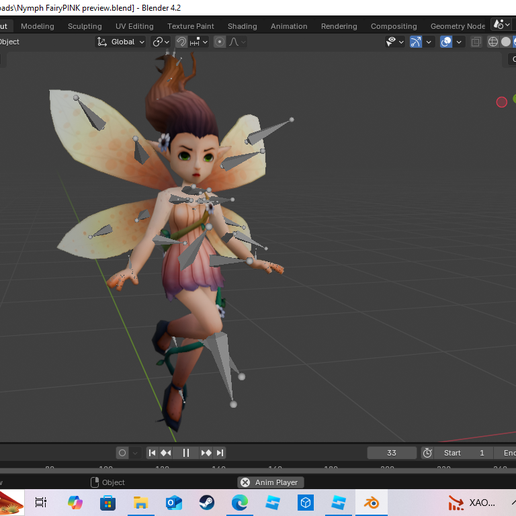Viewport: 516px width, 516px height.
Task: Cancel the Anim Player with X button
Action: [x=245, y=482]
